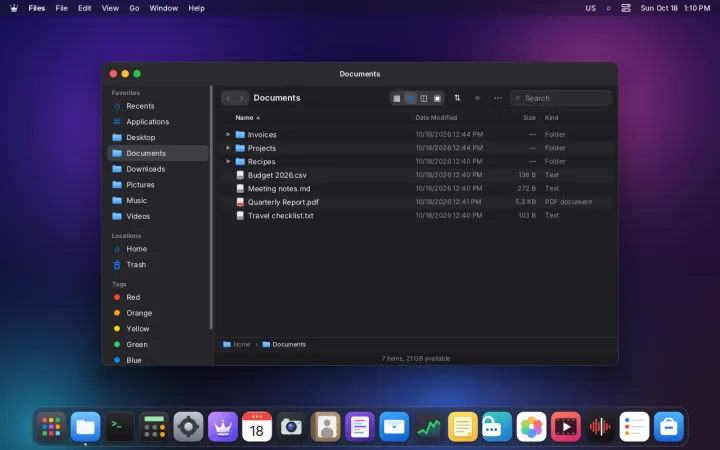Open the Music sidebar folder

(x=158, y=200)
